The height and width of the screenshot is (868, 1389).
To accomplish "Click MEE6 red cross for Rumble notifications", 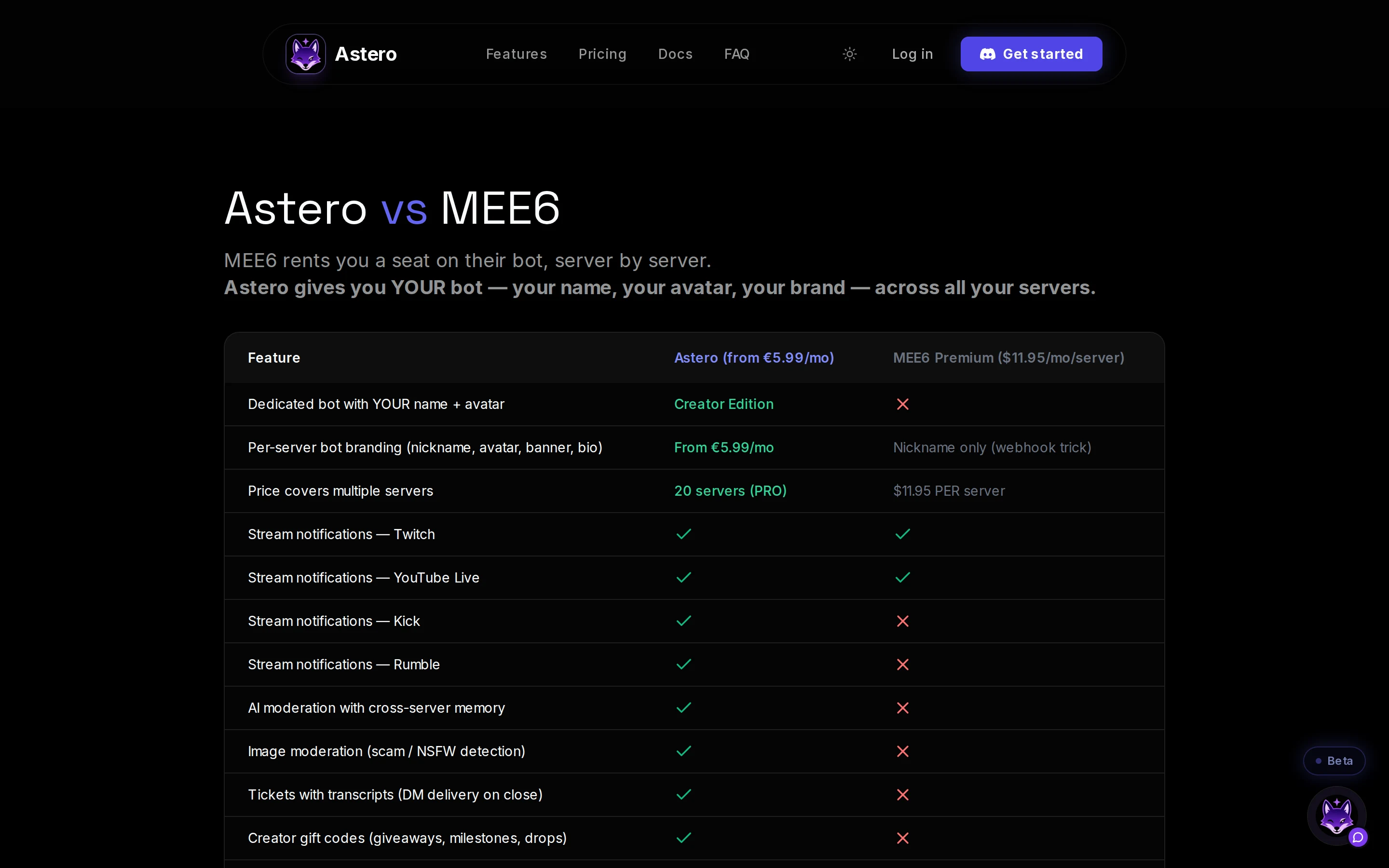I will [903, 664].
